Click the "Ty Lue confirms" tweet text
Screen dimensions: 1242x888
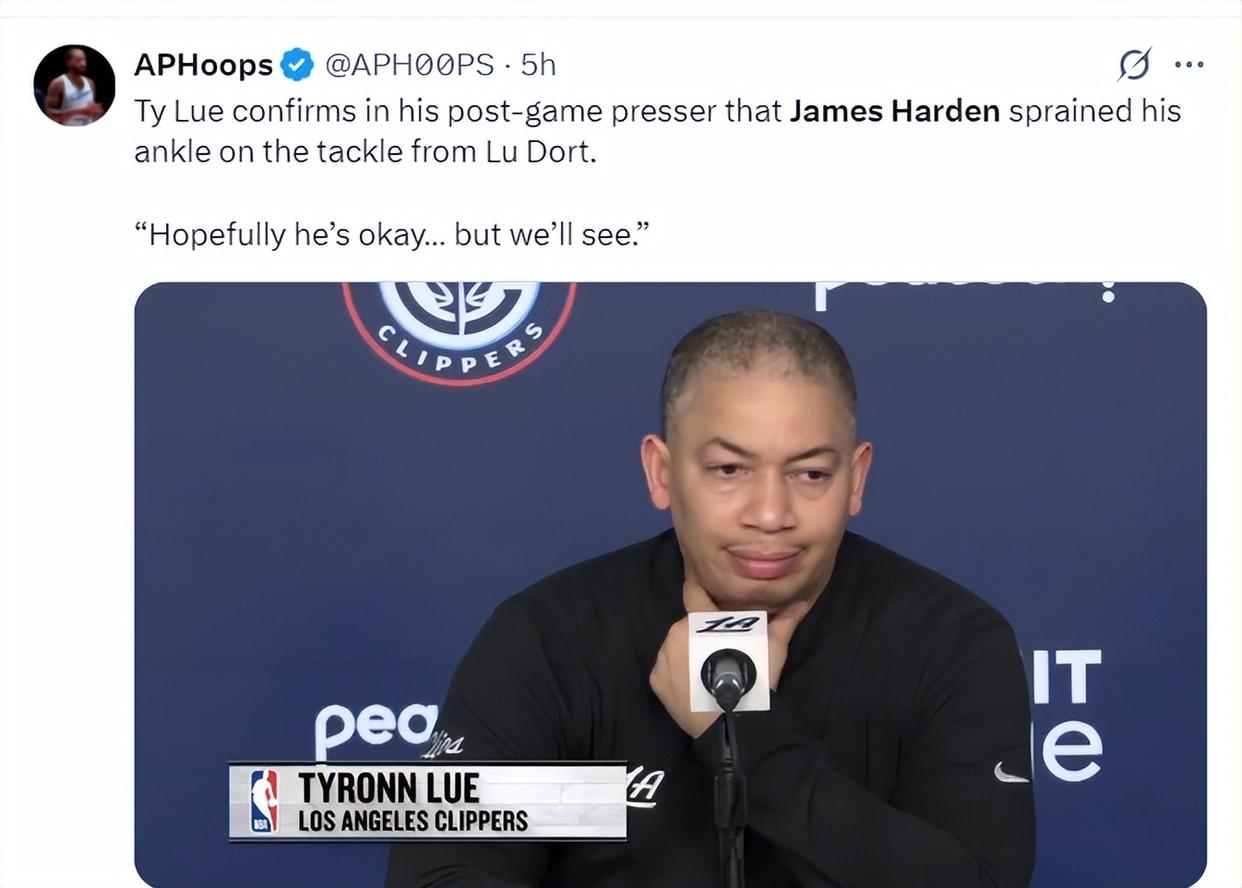[658, 110]
